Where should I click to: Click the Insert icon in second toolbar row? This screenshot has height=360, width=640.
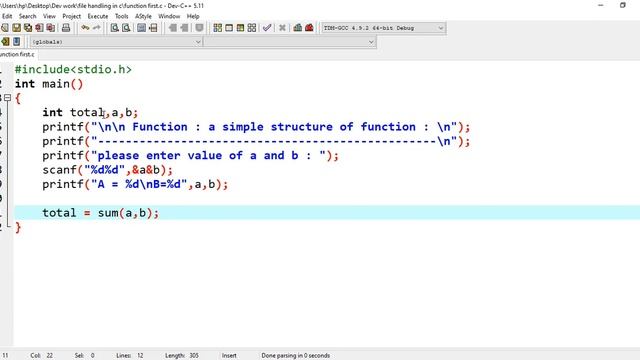[5, 42]
